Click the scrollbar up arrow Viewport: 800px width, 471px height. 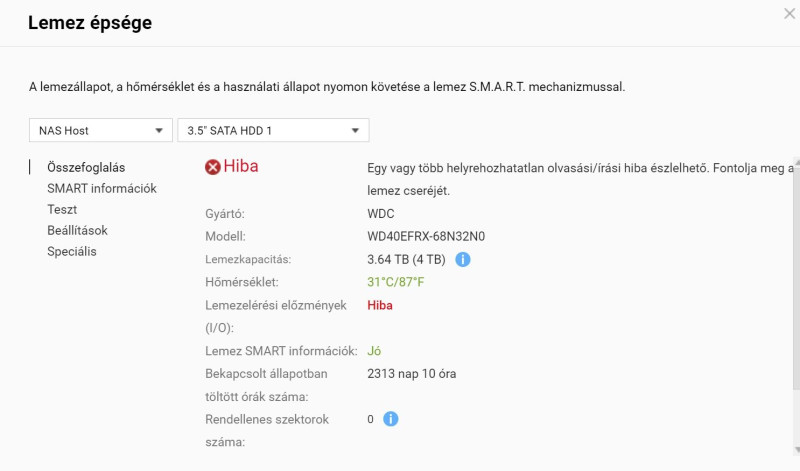pos(796,161)
